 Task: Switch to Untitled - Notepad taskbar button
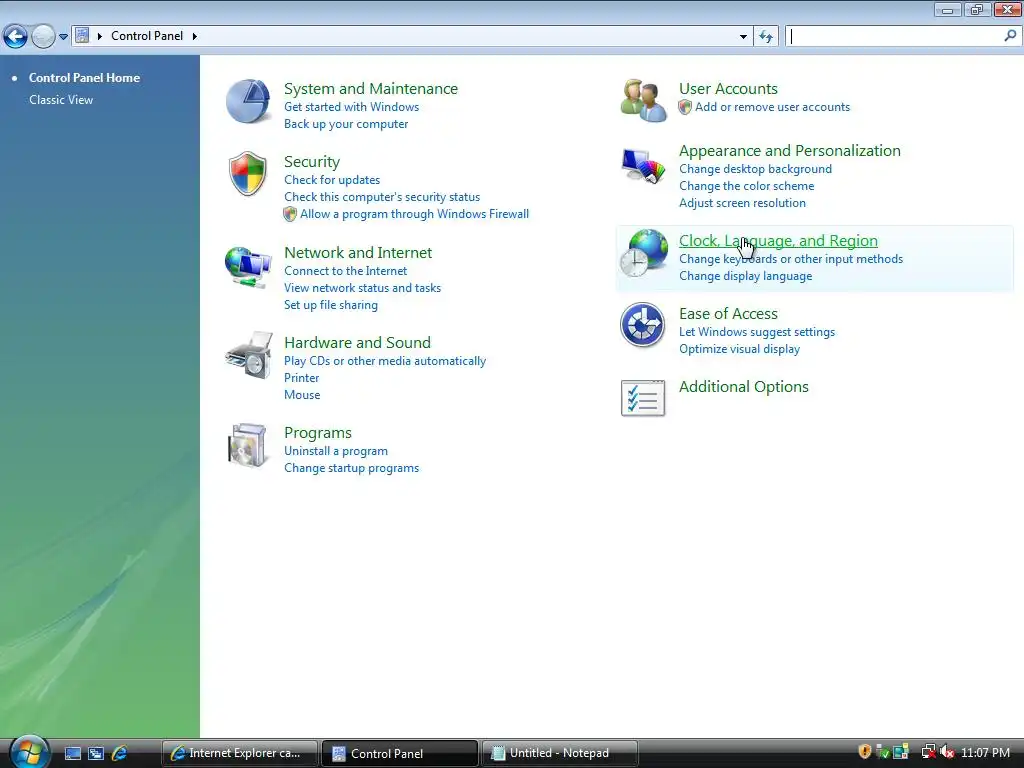click(x=559, y=754)
